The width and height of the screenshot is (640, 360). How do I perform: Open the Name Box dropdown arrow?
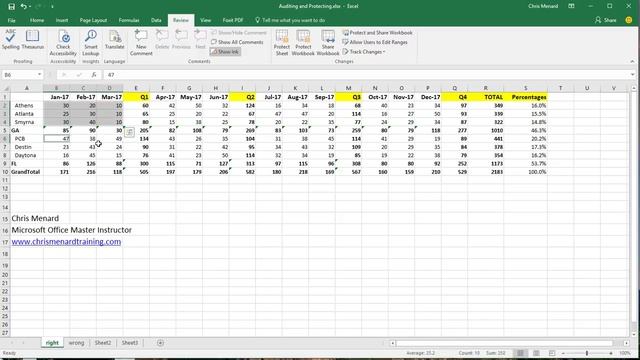click(39, 75)
